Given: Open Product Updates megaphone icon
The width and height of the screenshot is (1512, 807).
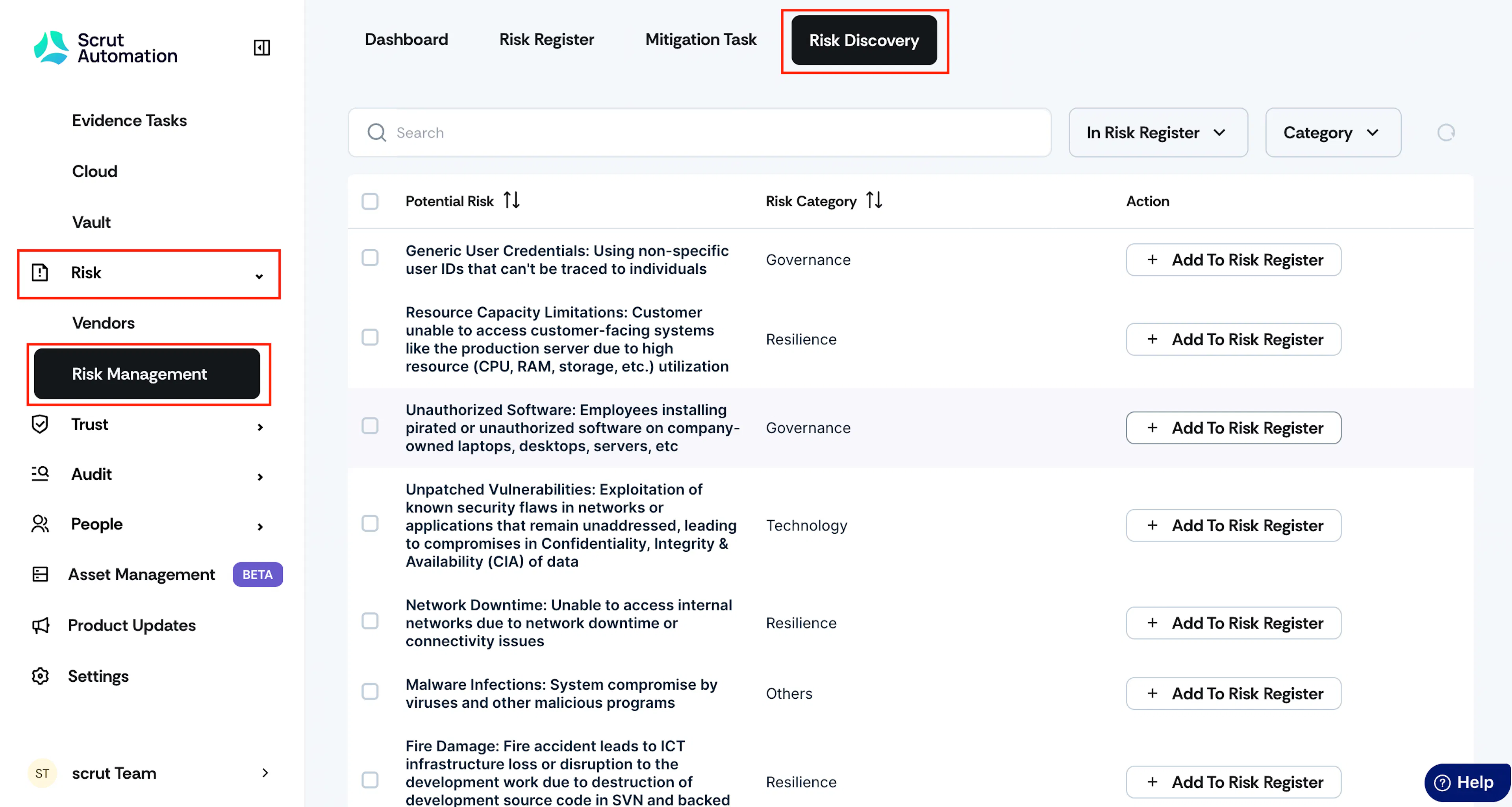Looking at the screenshot, I should [41, 625].
